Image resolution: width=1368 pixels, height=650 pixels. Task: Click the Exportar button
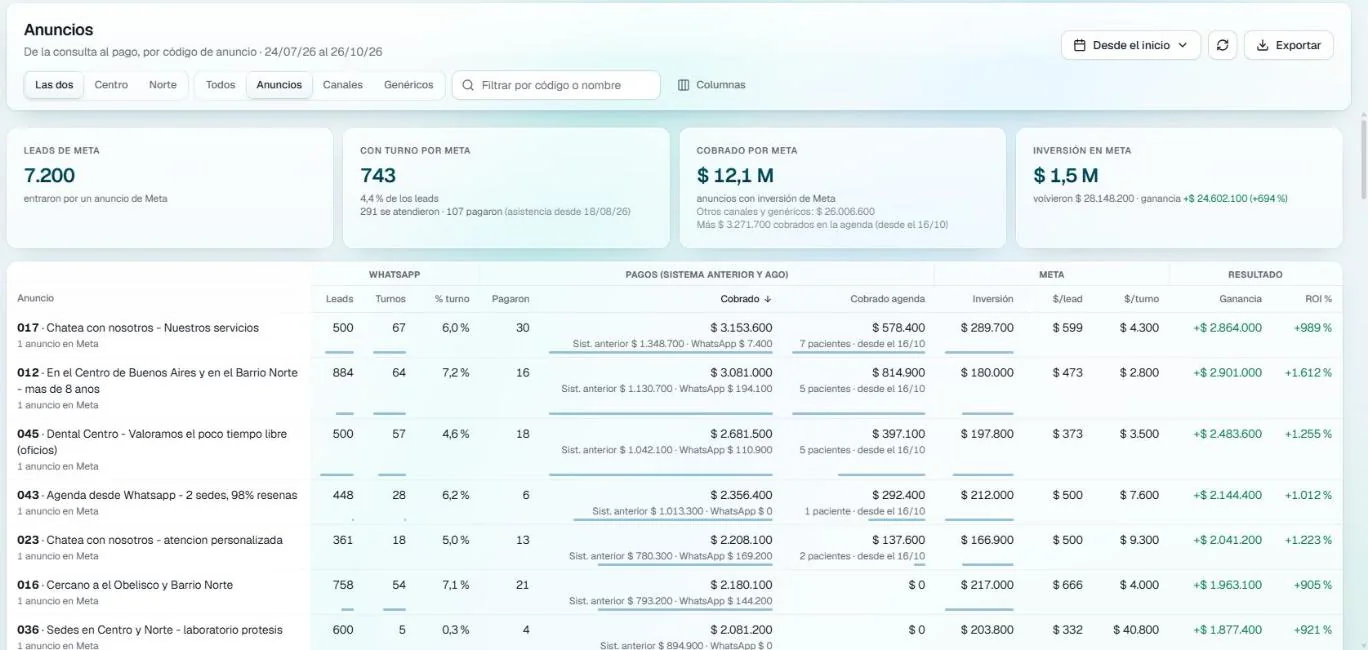click(x=1288, y=45)
